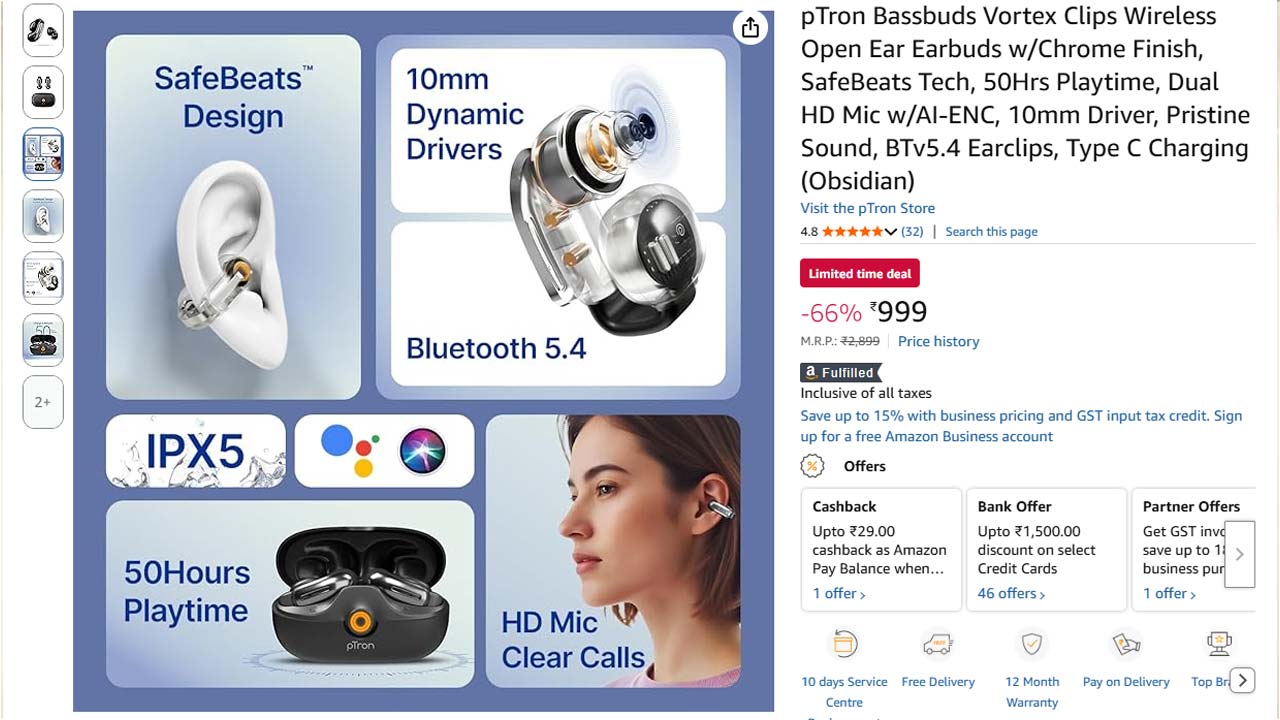The image size is (1280, 720).
Task: Open the 32 ratings count link
Action: (x=912, y=232)
